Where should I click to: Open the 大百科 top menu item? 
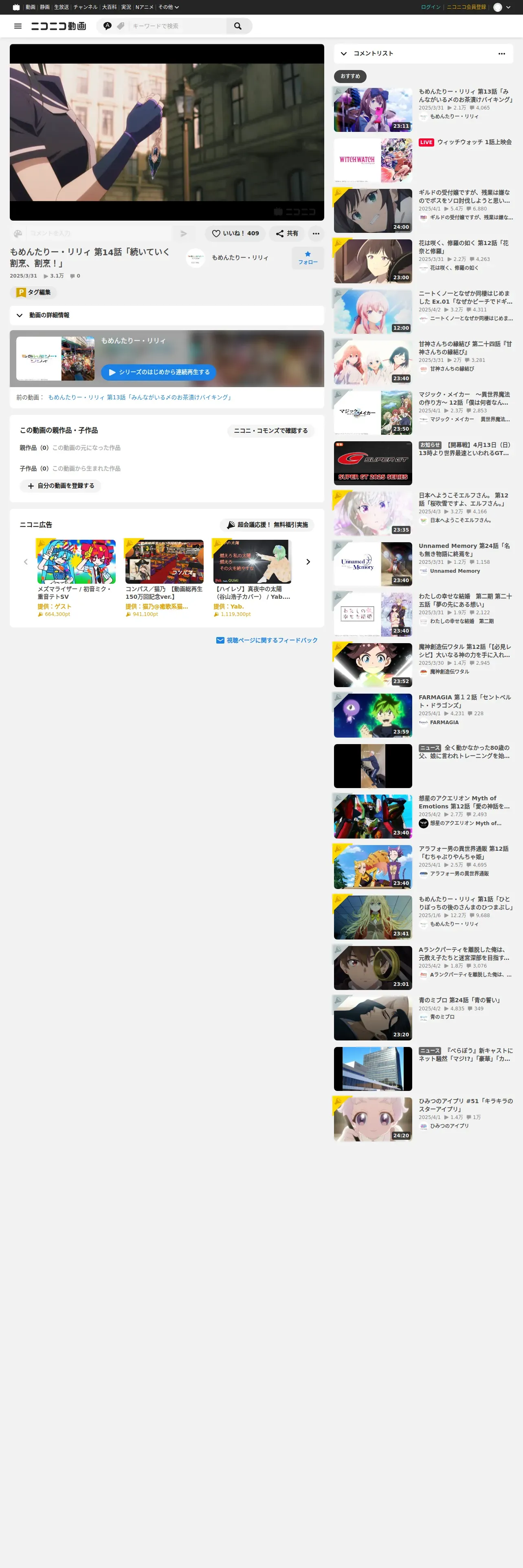click(109, 7)
